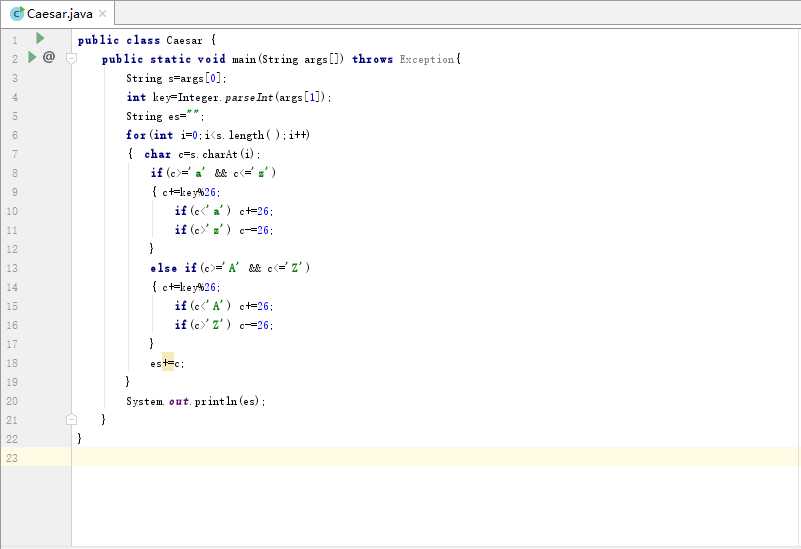This screenshot has width=801, height=549.
Task: Place the cursor on empty line 23
Action: pyautogui.click(x=400, y=457)
